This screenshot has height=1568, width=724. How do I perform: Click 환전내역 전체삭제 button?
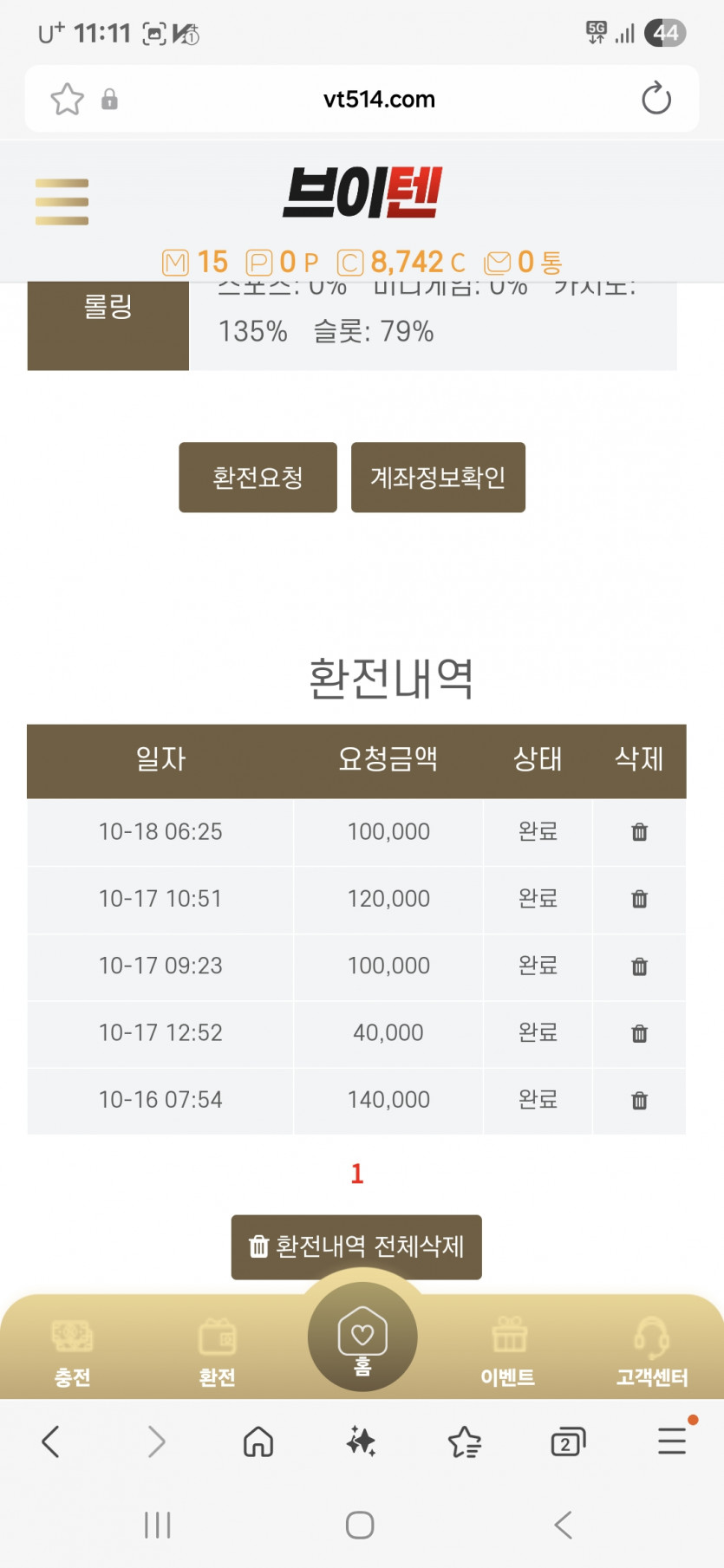(356, 1246)
